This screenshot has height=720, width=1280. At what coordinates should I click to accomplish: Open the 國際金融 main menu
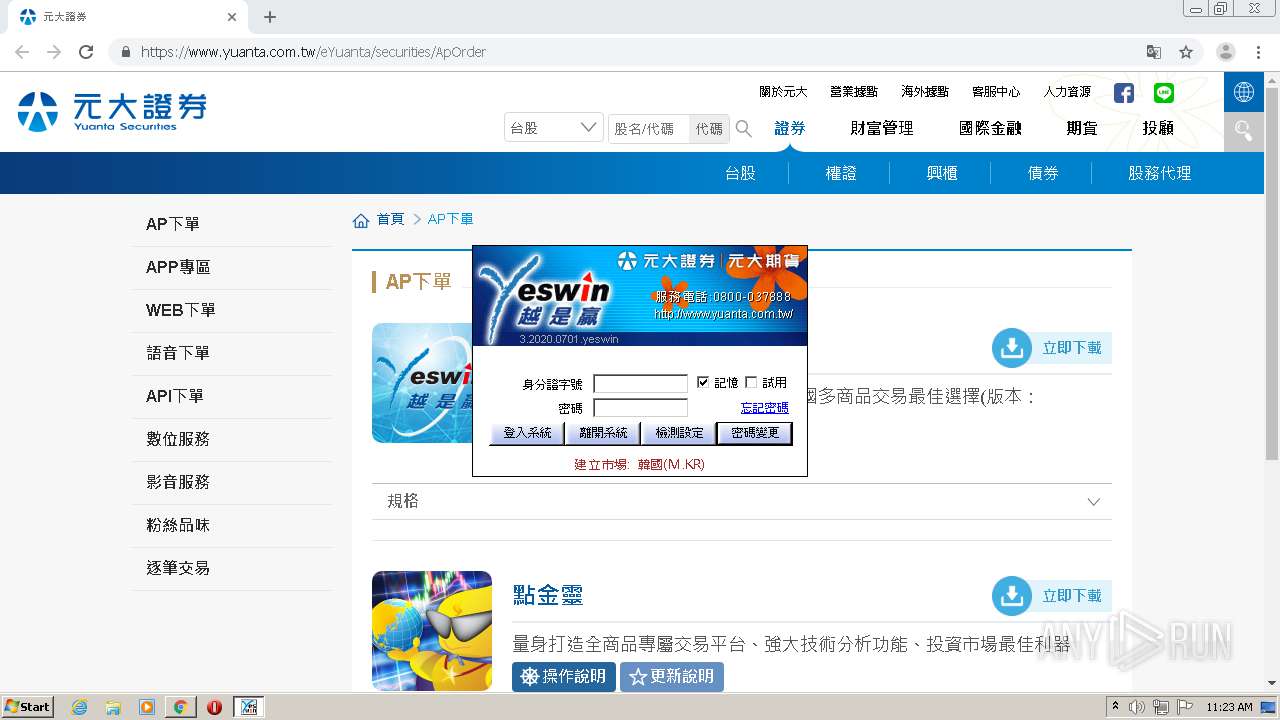click(x=990, y=128)
